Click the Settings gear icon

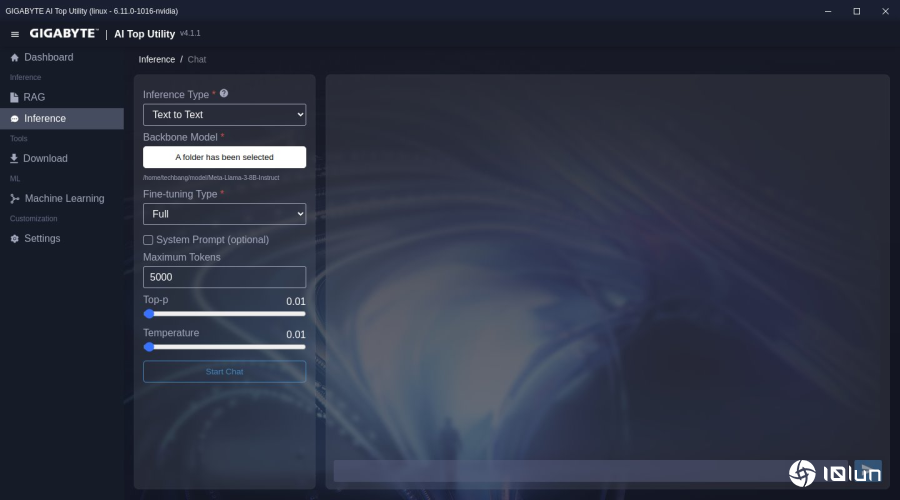(15, 239)
